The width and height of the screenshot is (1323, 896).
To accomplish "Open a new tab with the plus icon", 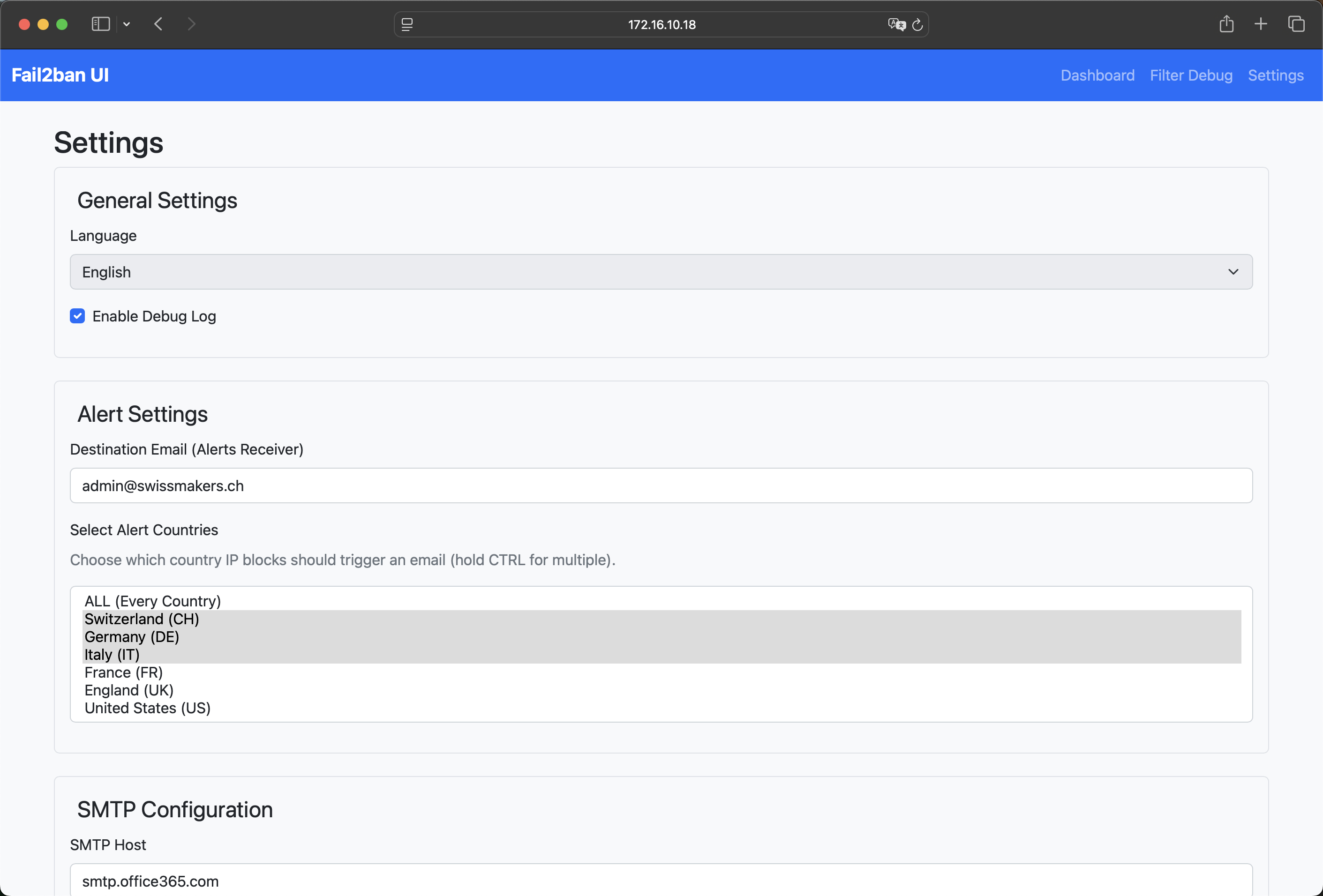I will coord(1260,24).
